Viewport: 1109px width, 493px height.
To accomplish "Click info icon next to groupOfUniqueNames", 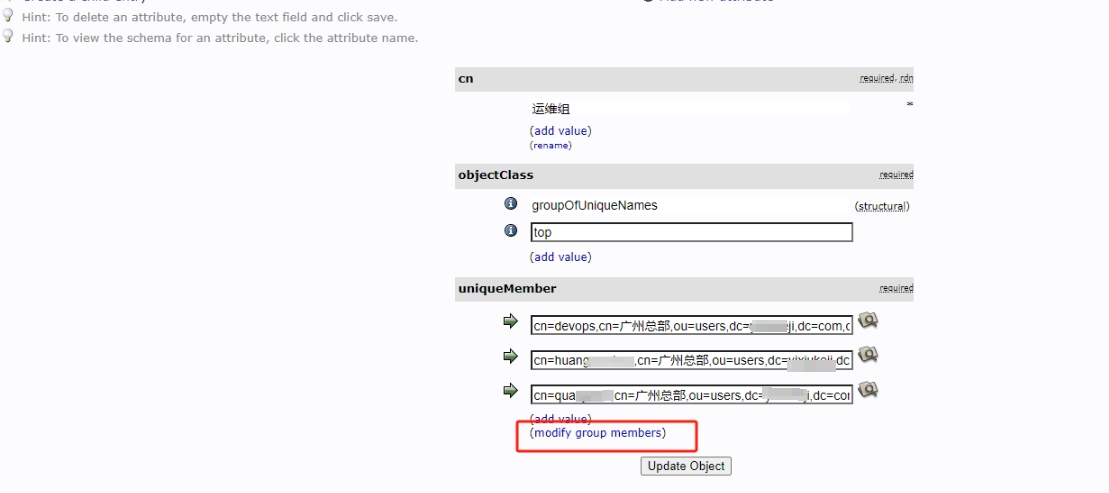I will pos(511,204).
